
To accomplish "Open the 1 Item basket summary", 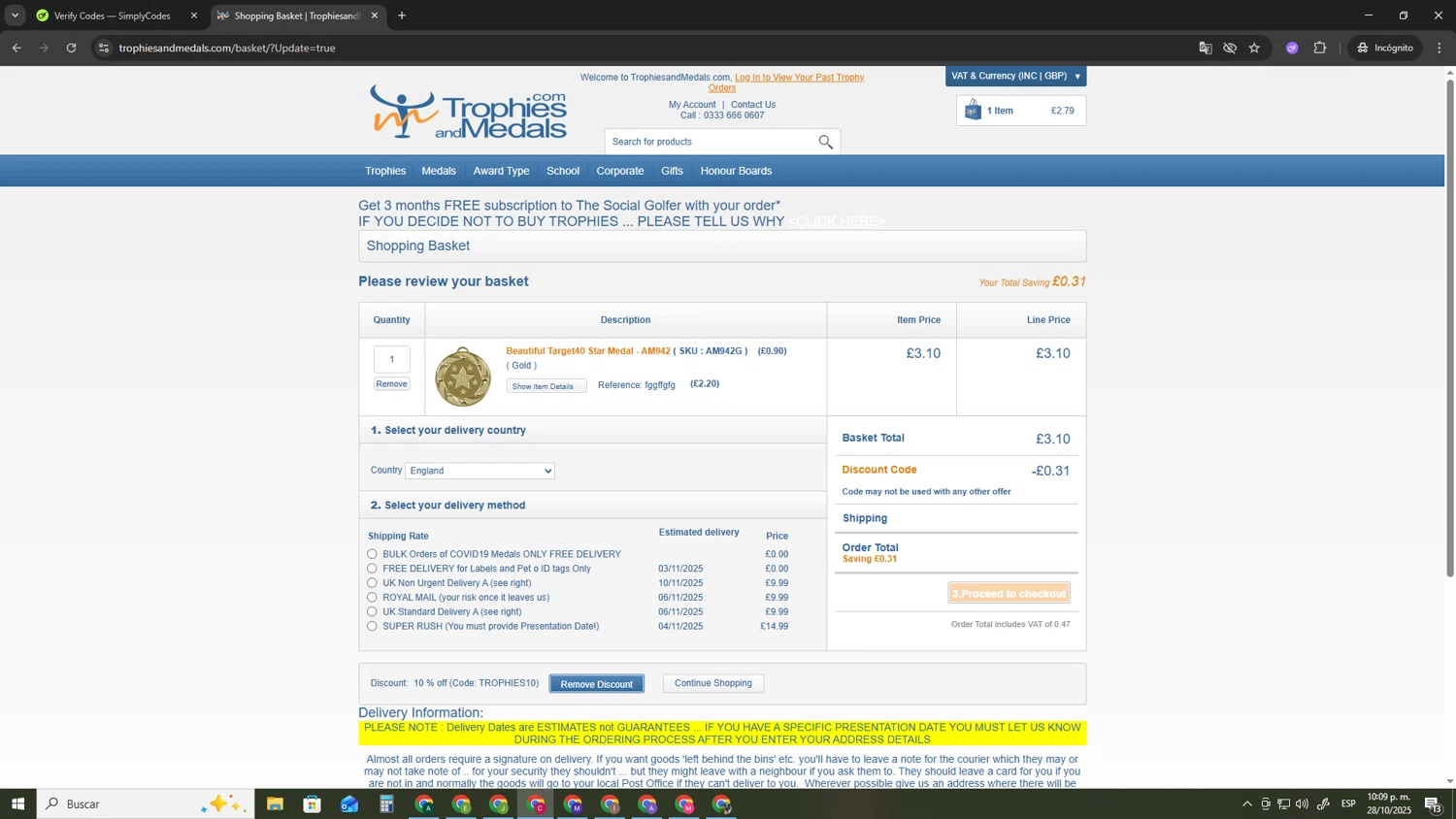I will pos(1021,111).
